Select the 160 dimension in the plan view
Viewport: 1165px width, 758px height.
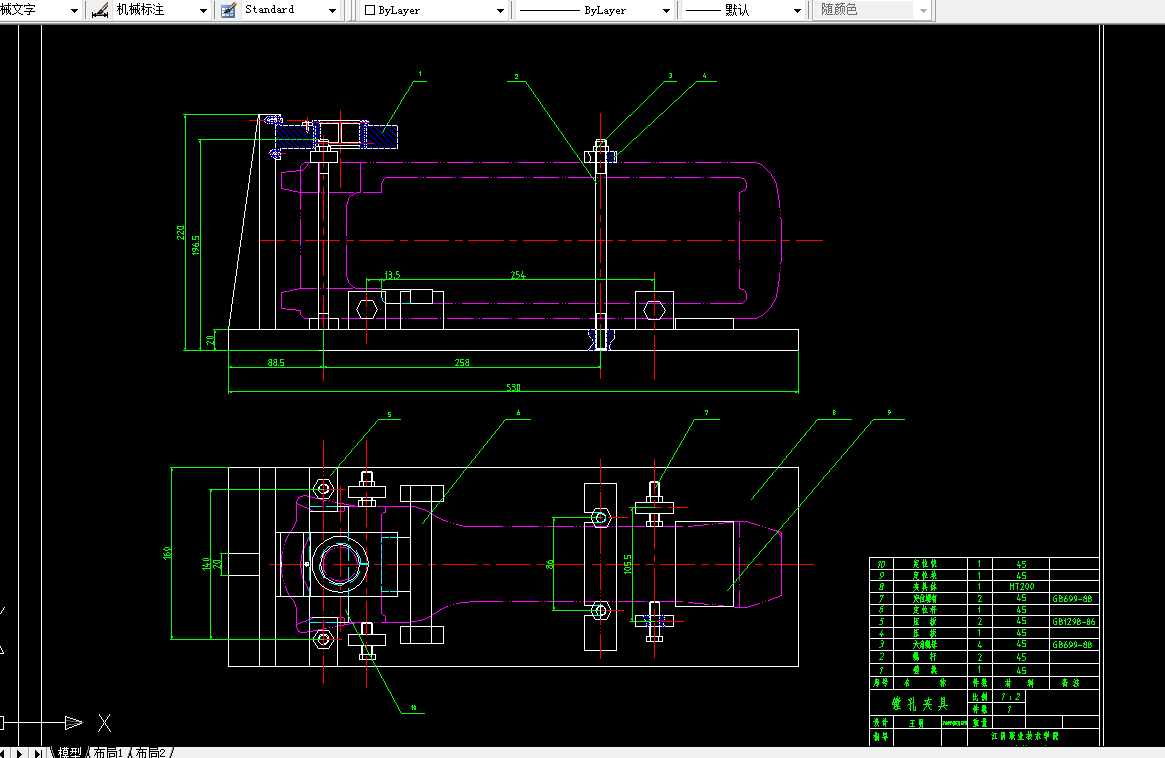click(x=167, y=553)
